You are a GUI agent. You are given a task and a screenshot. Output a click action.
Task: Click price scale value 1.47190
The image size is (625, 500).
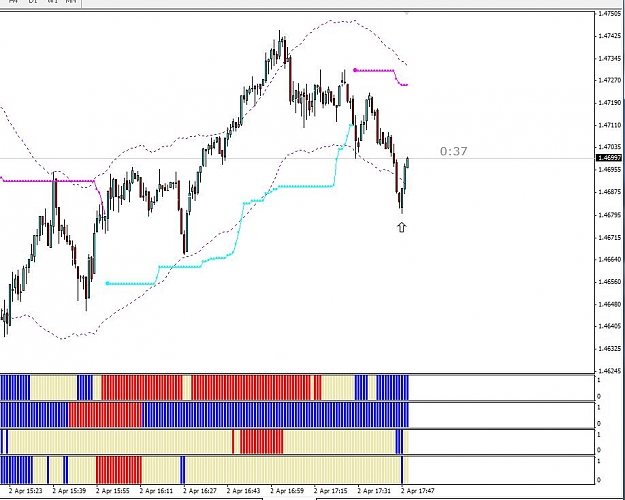(609, 103)
